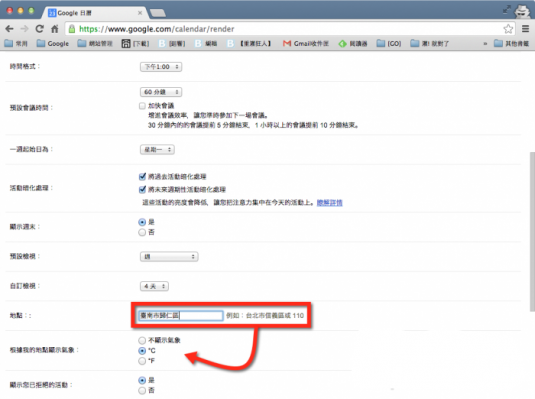This screenshot has height=399, width=535.
Task: Click the browser back arrow
Action: (x=9, y=29)
